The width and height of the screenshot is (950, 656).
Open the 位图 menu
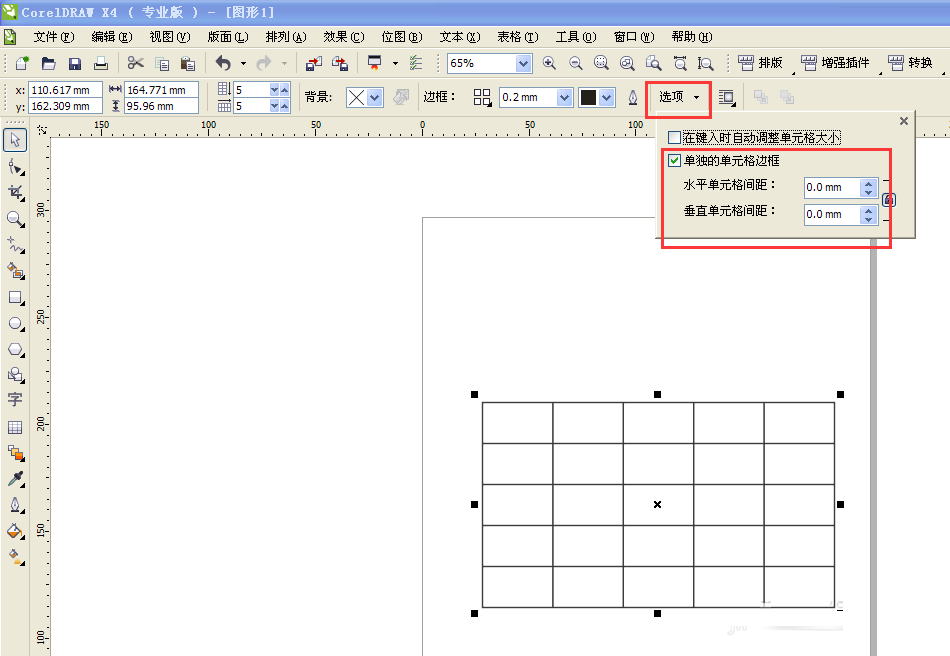coord(402,36)
